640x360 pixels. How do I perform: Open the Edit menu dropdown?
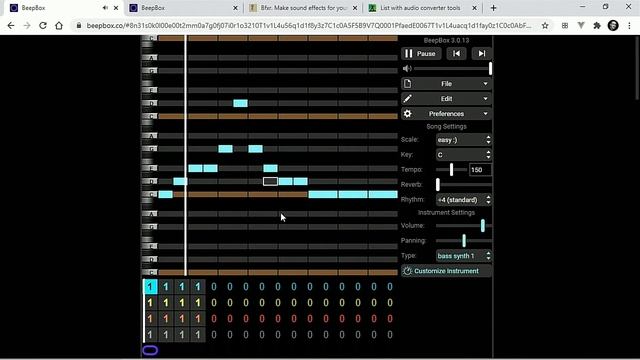(x=446, y=99)
